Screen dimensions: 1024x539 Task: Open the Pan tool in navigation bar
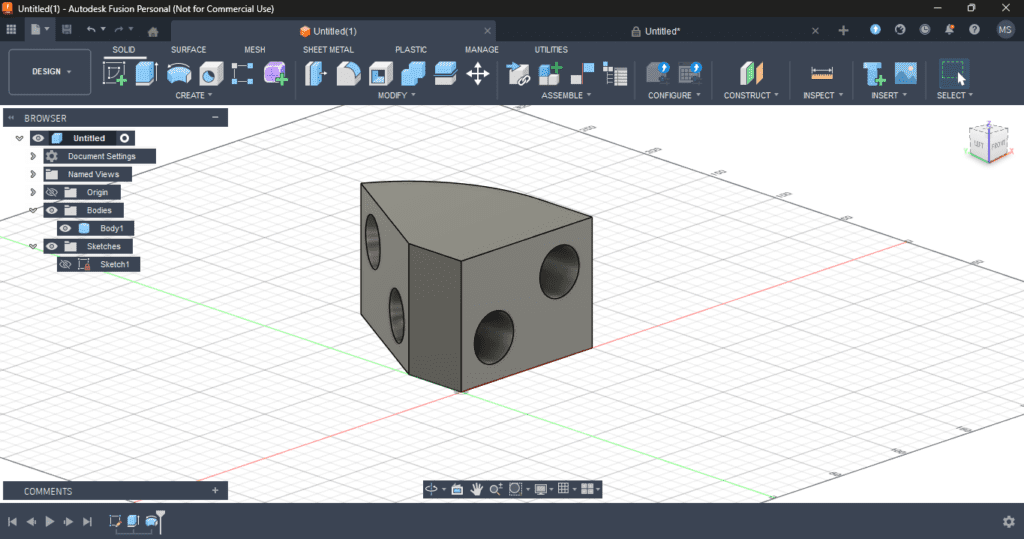point(477,489)
